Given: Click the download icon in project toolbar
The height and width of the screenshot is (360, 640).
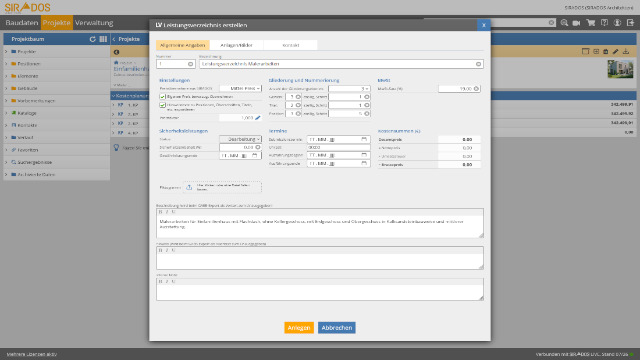Looking at the screenshot, I should click(626, 51).
